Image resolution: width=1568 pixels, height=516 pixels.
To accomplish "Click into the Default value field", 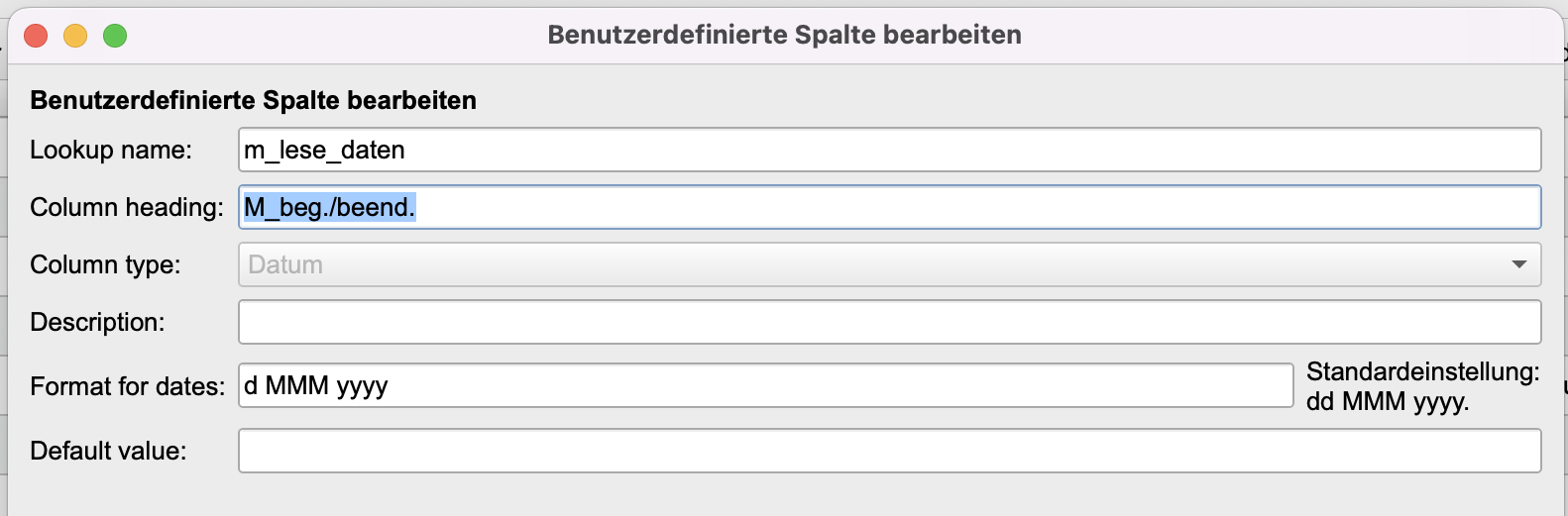I will coord(889,451).
